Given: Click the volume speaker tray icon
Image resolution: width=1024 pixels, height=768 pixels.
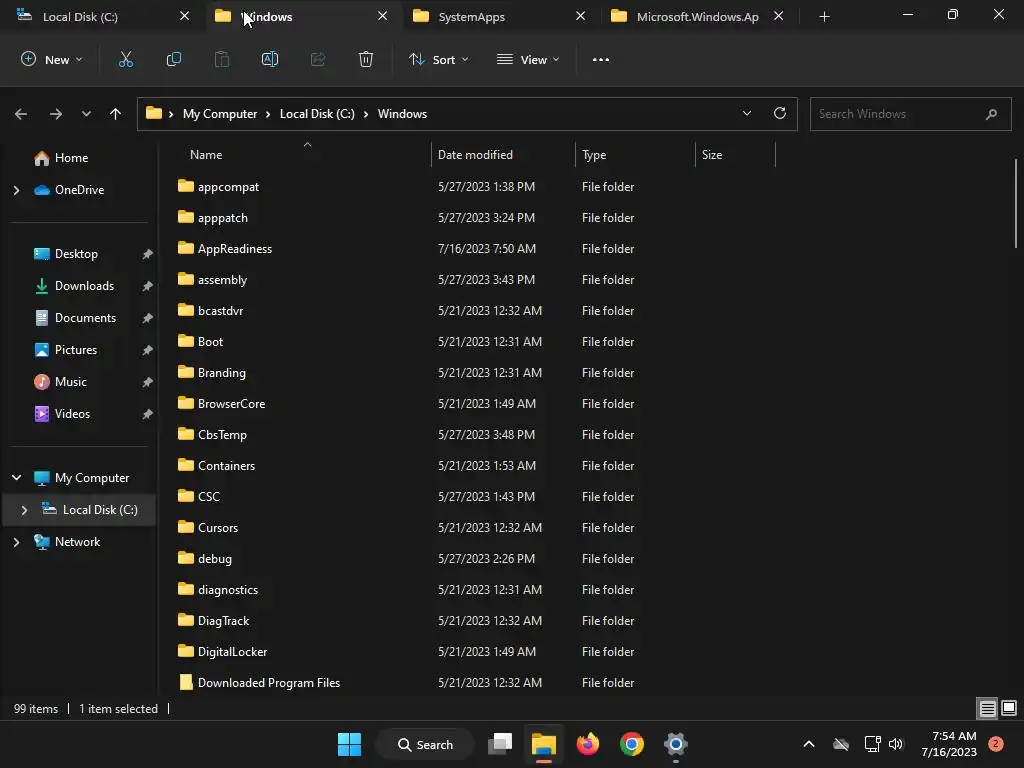Looking at the screenshot, I should pos(896,744).
